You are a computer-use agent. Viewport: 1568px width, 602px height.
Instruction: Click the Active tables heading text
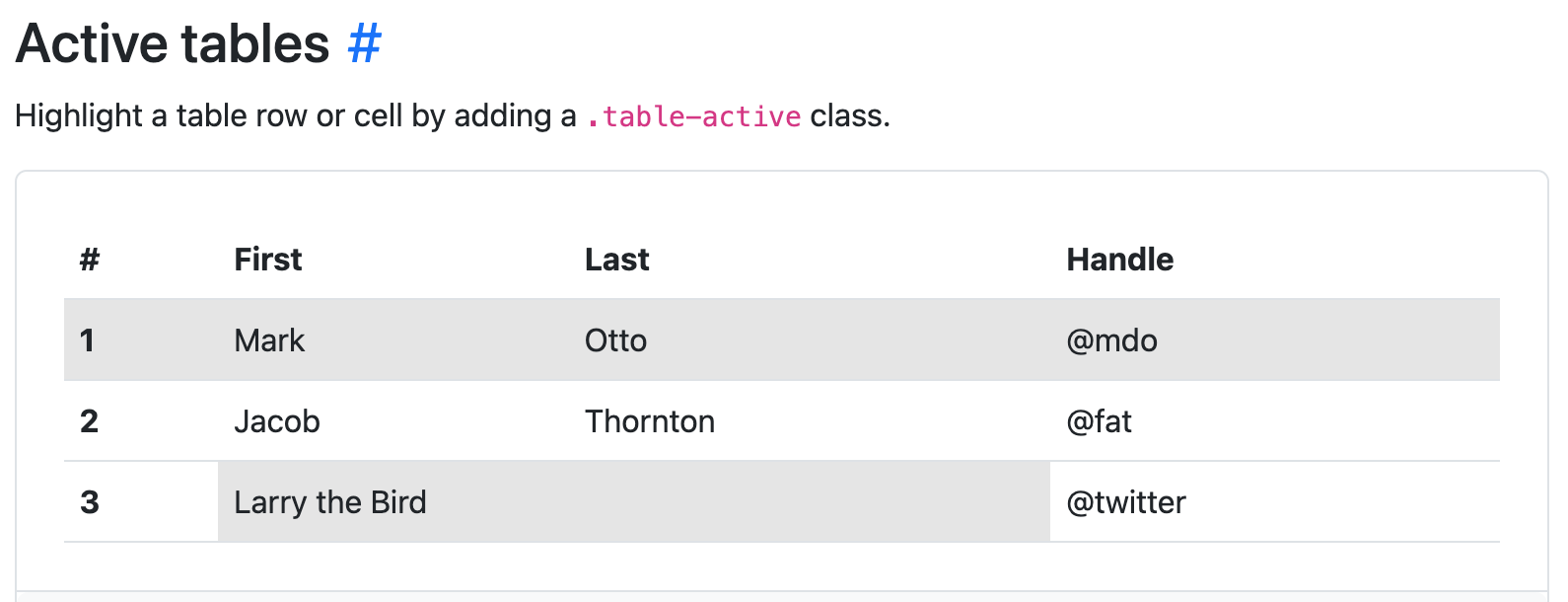coord(173,44)
